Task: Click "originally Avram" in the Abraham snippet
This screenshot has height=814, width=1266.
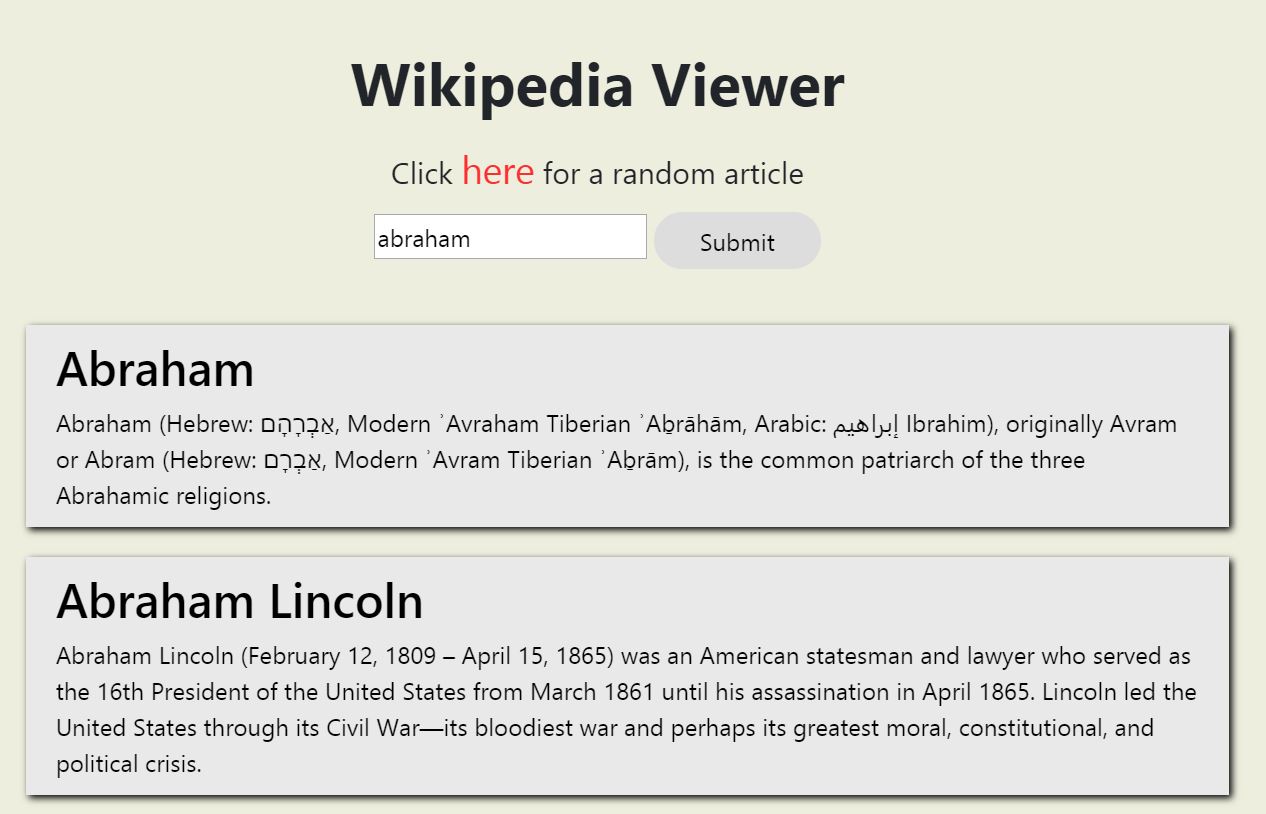Action: tap(1091, 424)
